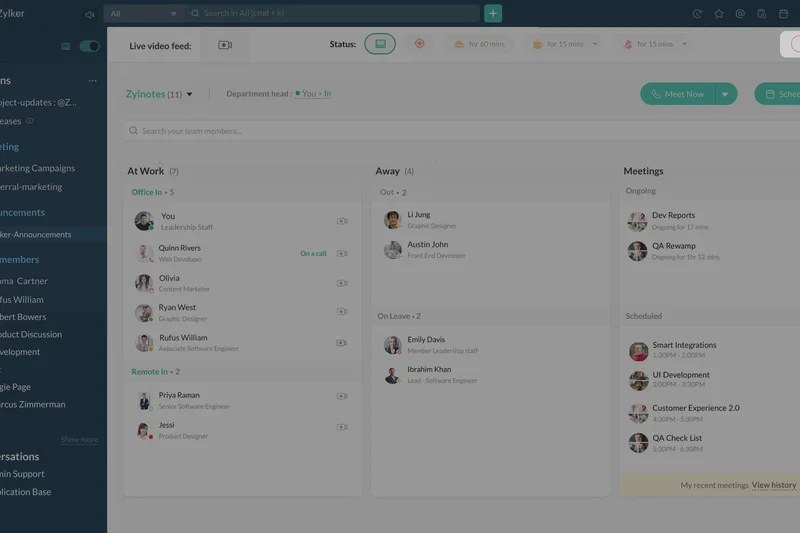
Task: Click video icon in Olivia row
Action: pos(342,283)
